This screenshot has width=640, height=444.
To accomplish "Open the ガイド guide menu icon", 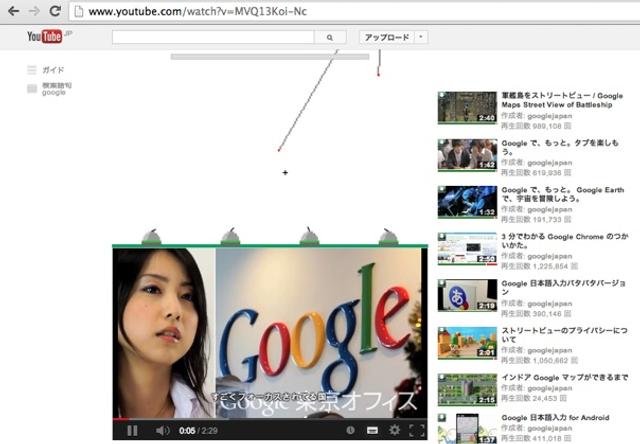I will [32, 70].
